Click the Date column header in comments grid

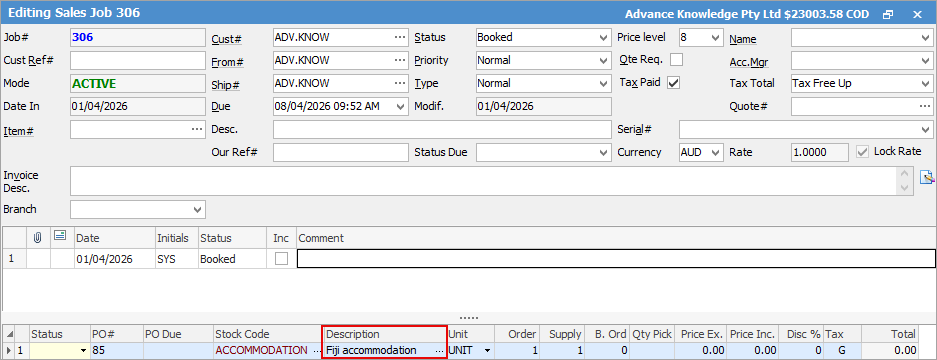[115, 238]
